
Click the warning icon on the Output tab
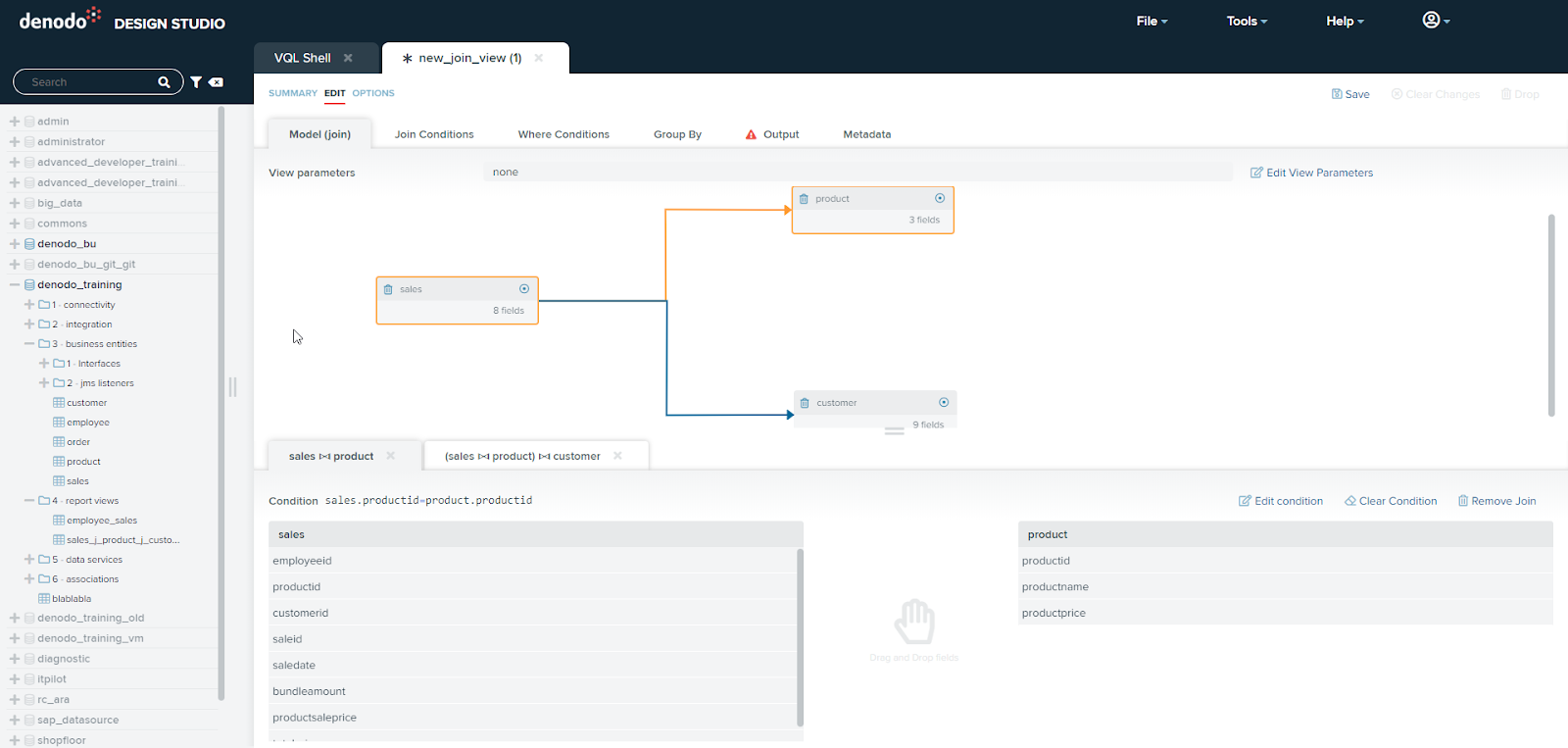click(751, 134)
